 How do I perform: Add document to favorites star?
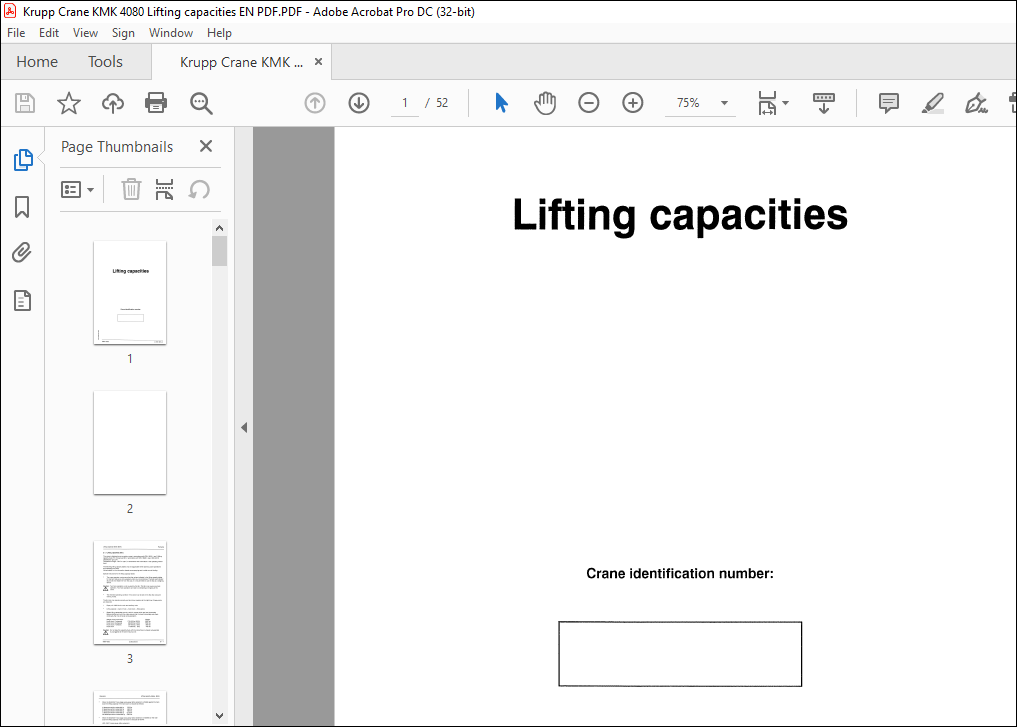(x=69, y=103)
